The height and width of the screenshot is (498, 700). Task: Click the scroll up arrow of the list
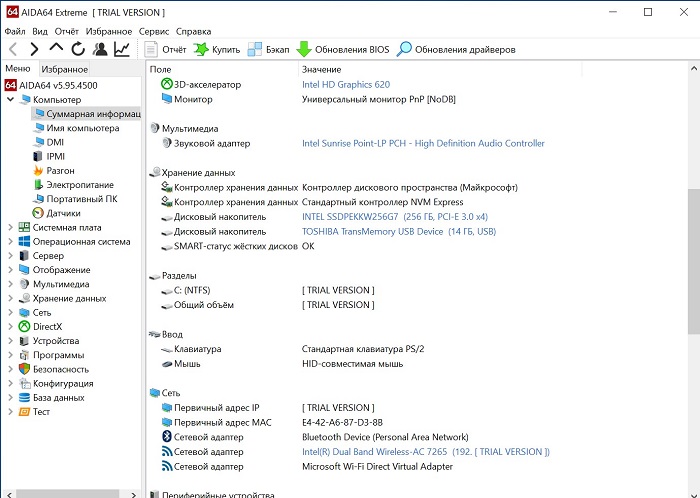(694, 69)
